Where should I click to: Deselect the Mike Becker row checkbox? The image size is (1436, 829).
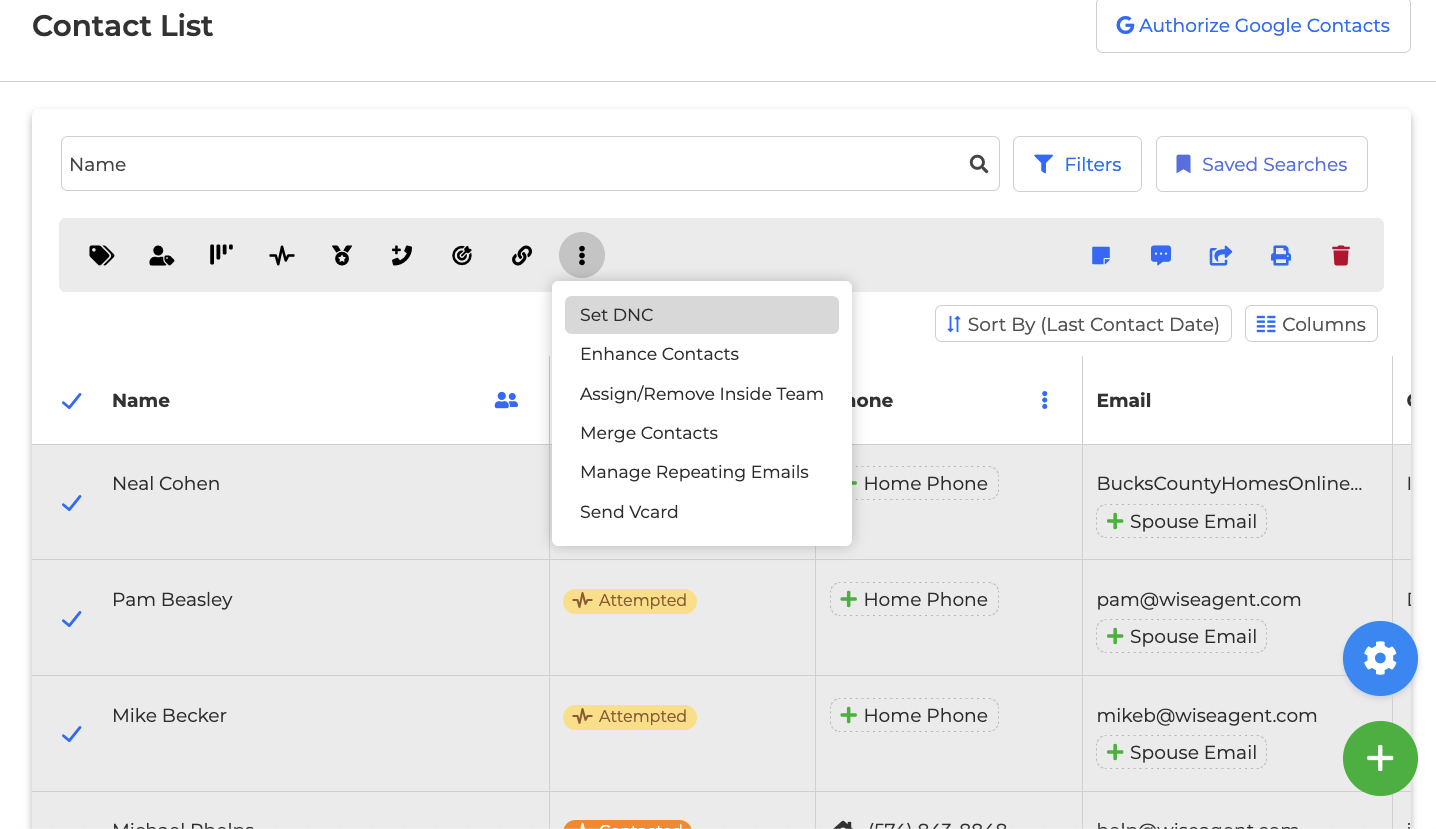pyautogui.click(x=72, y=734)
